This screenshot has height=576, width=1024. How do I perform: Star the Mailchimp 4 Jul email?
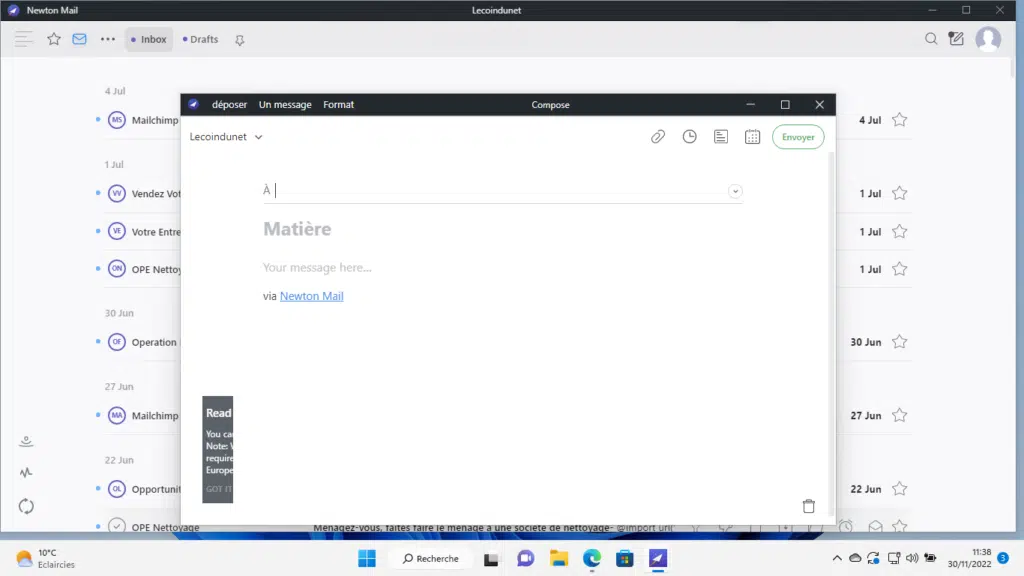coord(899,120)
